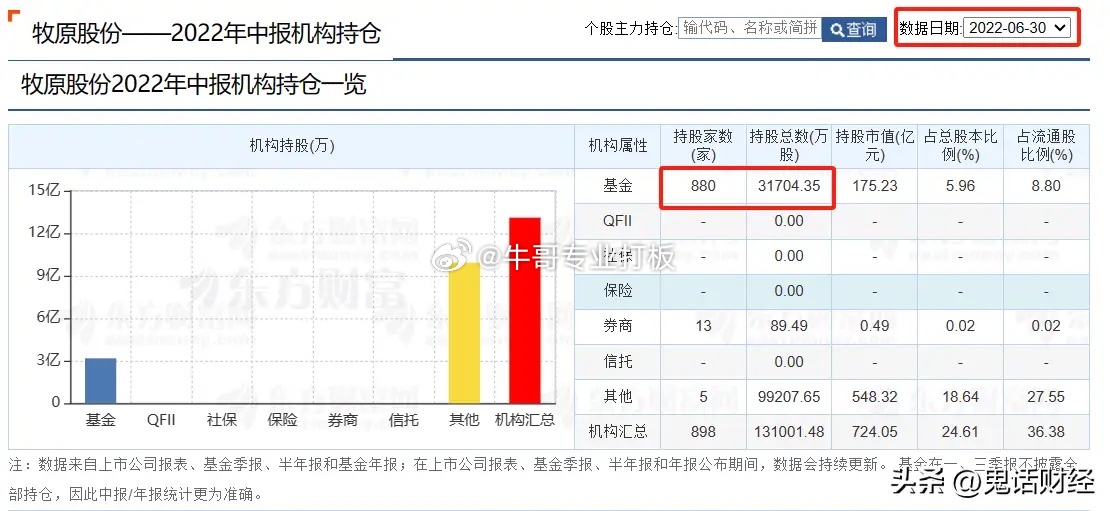The width and height of the screenshot is (1110, 511).
Task: Select the value 175.23 cell
Action: (874, 186)
